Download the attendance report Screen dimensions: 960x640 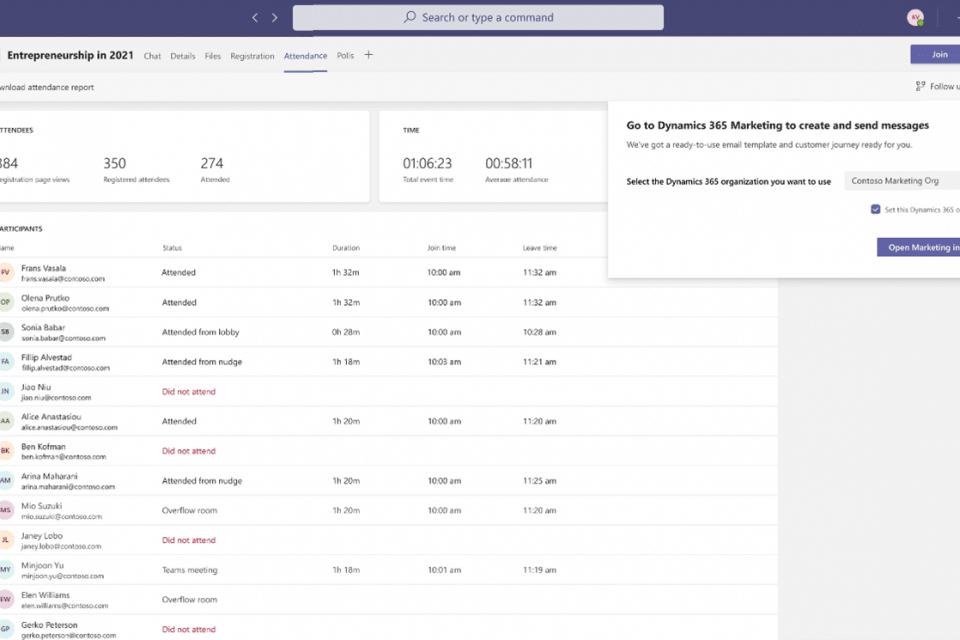pos(47,87)
